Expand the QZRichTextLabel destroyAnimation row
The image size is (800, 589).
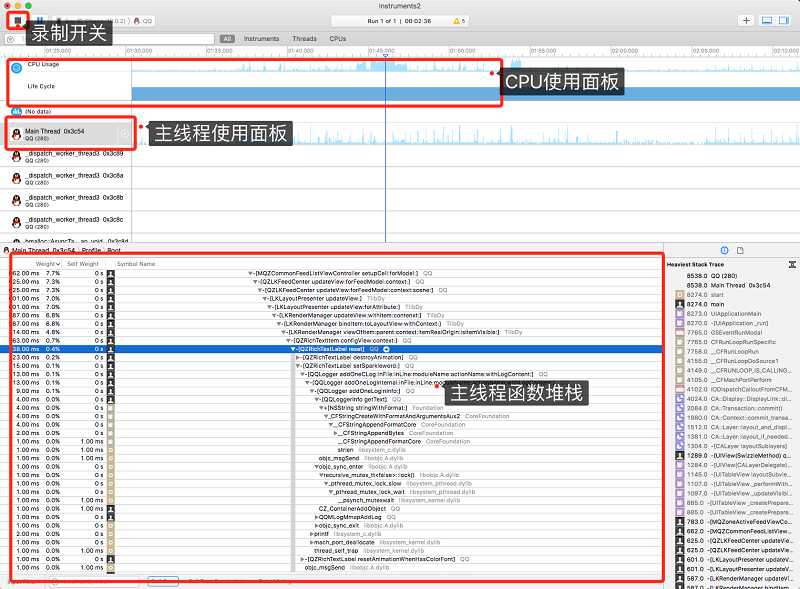point(298,358)
